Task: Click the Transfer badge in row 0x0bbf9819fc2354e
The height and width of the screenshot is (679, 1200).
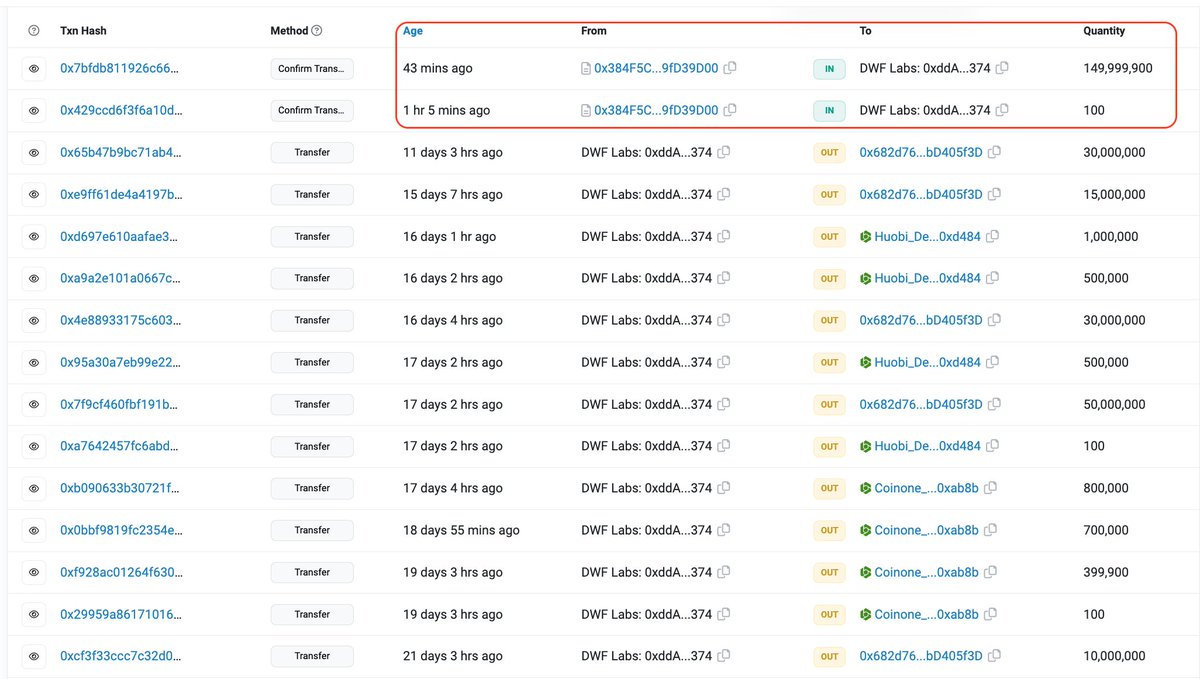Action: [x=312, y=531]
